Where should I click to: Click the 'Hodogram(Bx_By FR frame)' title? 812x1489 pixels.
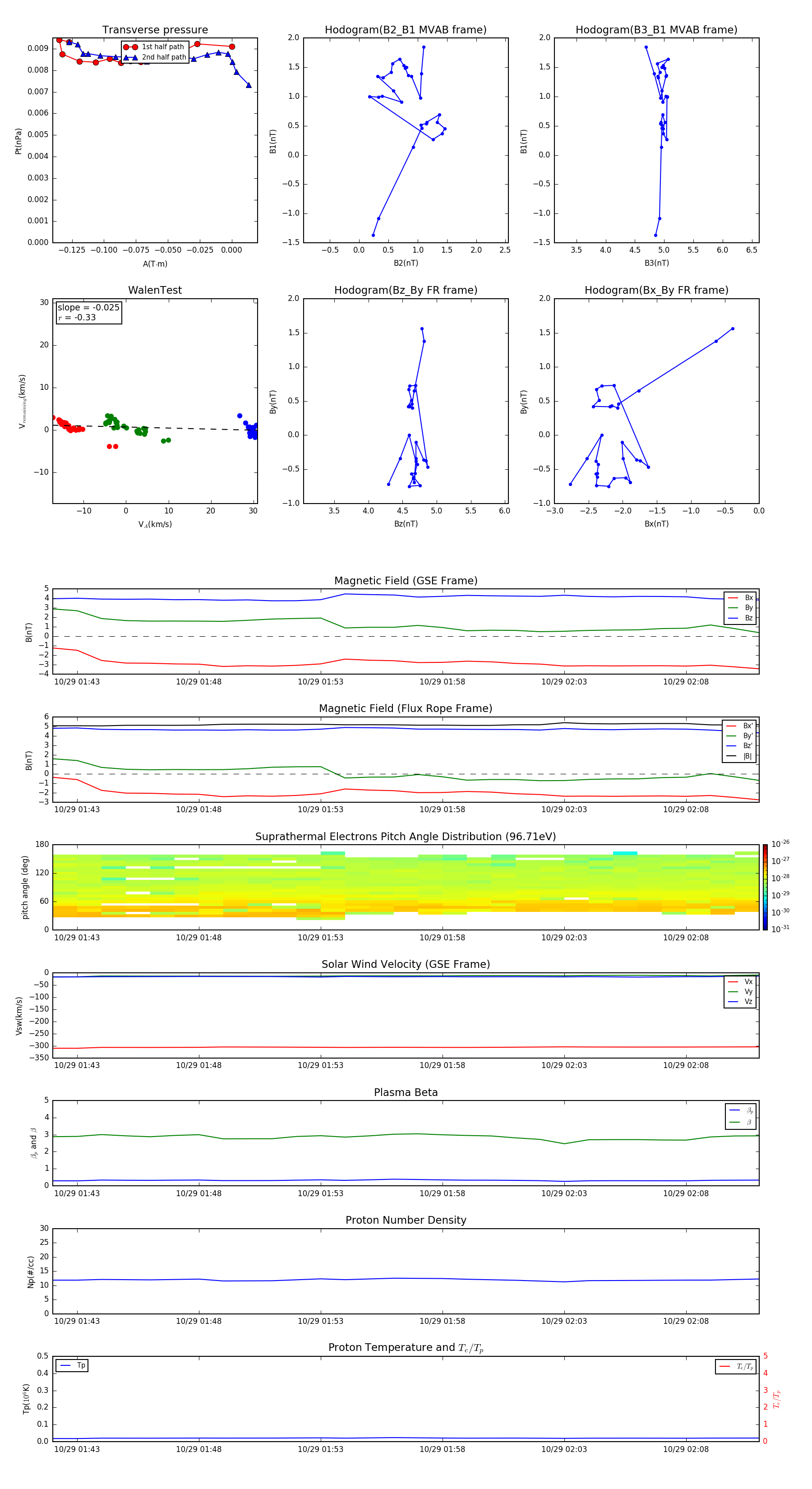[656, 290]
